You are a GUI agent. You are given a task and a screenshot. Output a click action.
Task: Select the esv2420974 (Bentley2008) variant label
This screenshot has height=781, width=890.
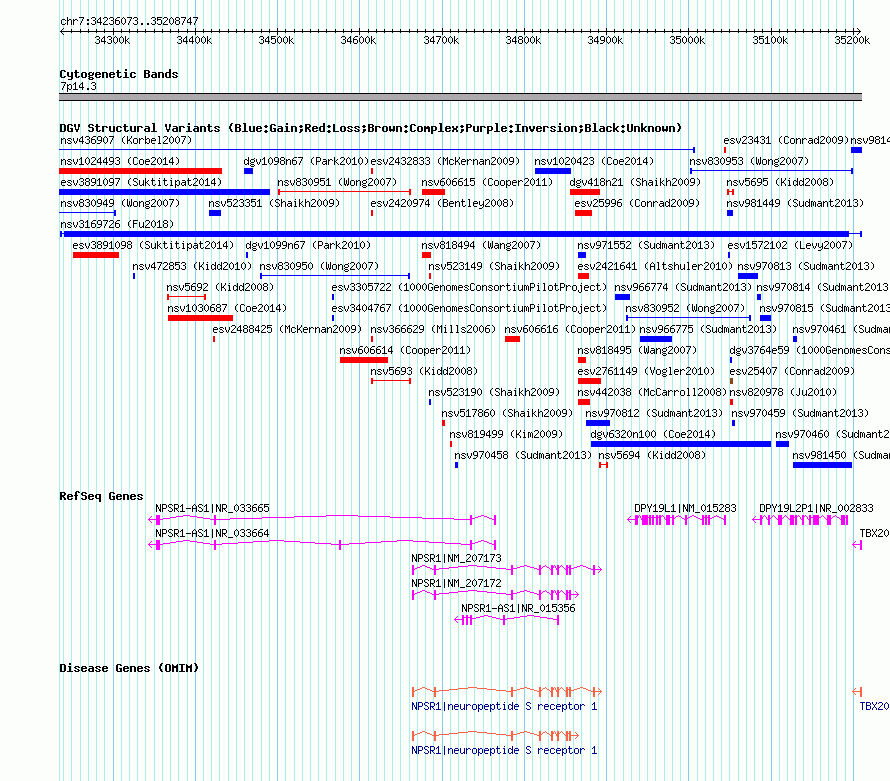click(442, 203)
